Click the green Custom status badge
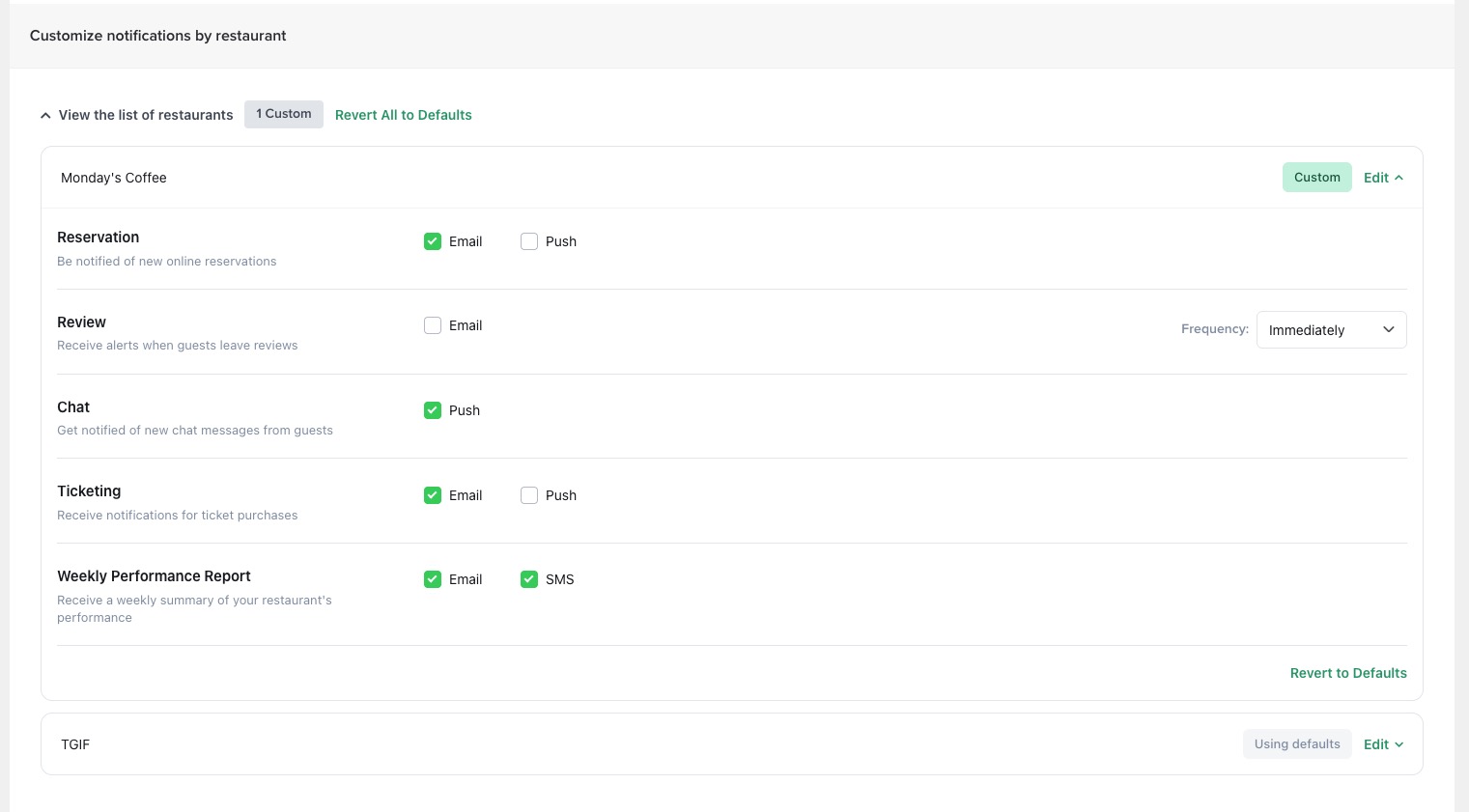The height and width of the screenshot is (812, 1469). [1316, 178]
